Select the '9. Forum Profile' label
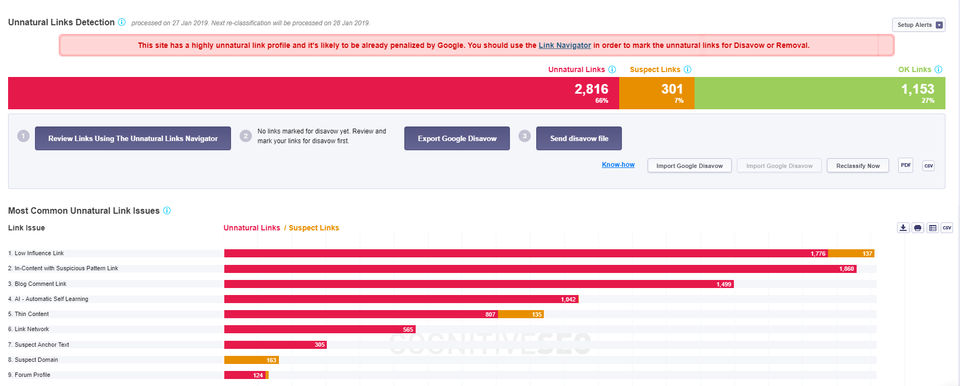Image resolution: width=960 pixels, height=386 pixels. pos(29,375)
